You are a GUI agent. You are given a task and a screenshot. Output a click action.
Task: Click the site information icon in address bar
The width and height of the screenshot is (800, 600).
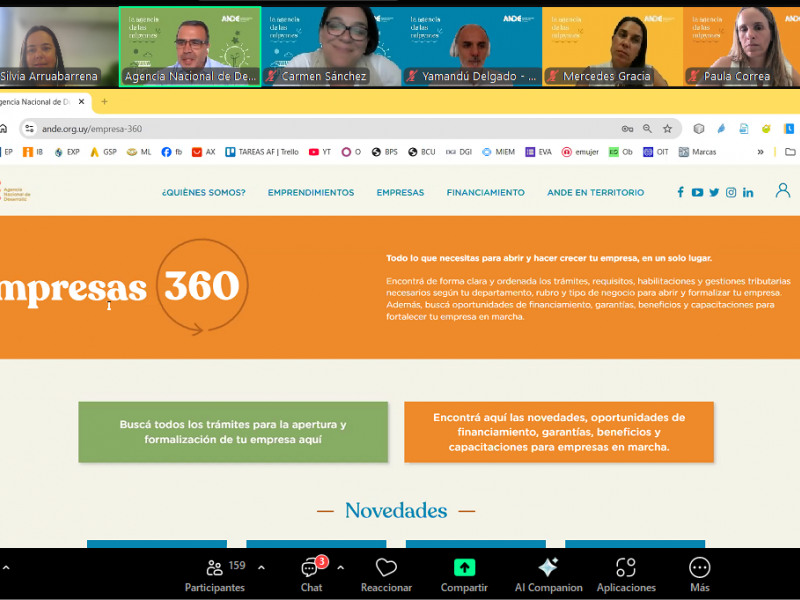[x=30, y=129]
